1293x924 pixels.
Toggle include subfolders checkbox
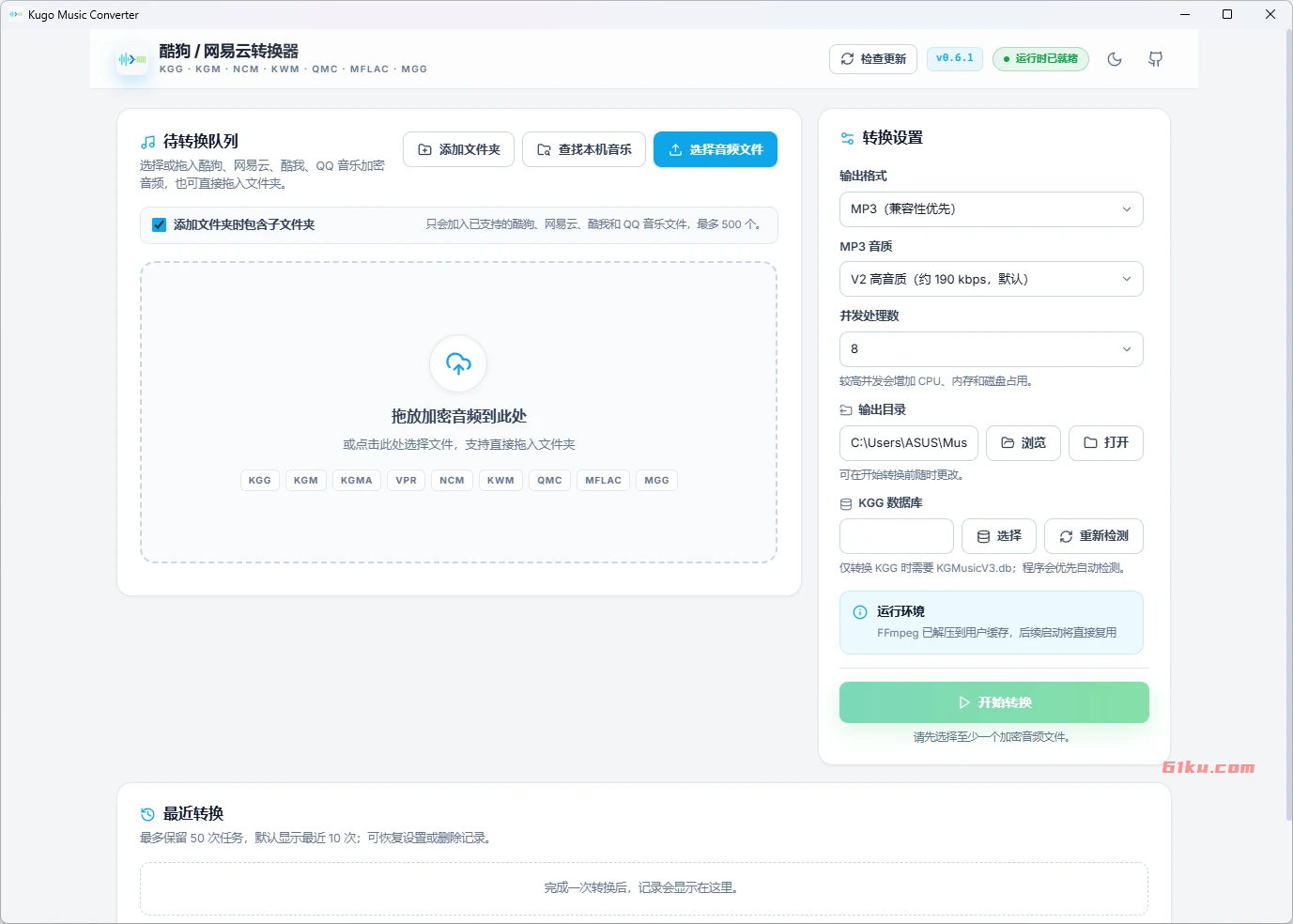[x=159, y=224]
